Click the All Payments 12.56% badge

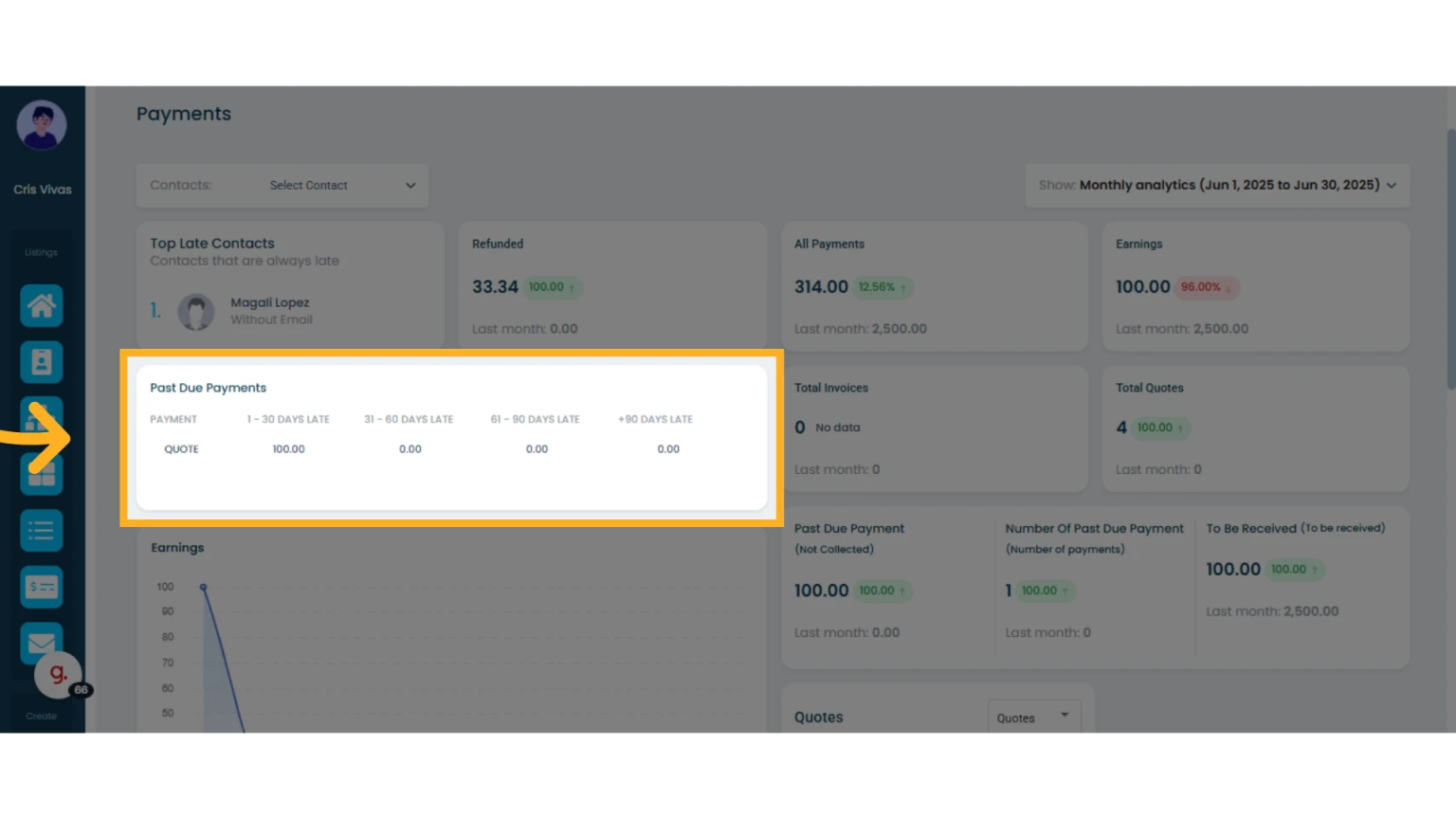[883, 287]
